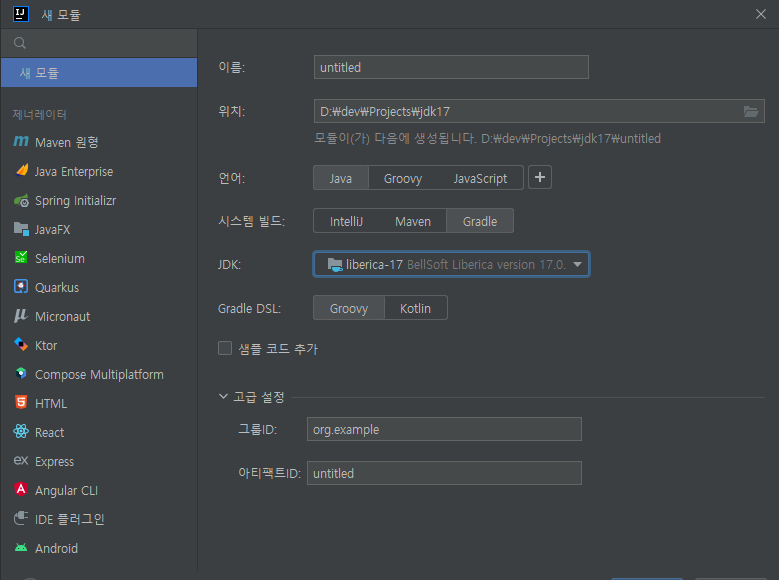
Task: Click the 위치 path field
Action: pos(539,111)
